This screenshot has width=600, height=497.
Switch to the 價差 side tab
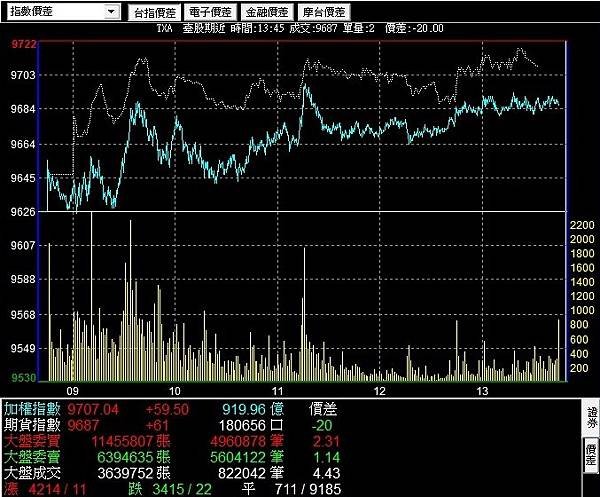click(591, 456)
